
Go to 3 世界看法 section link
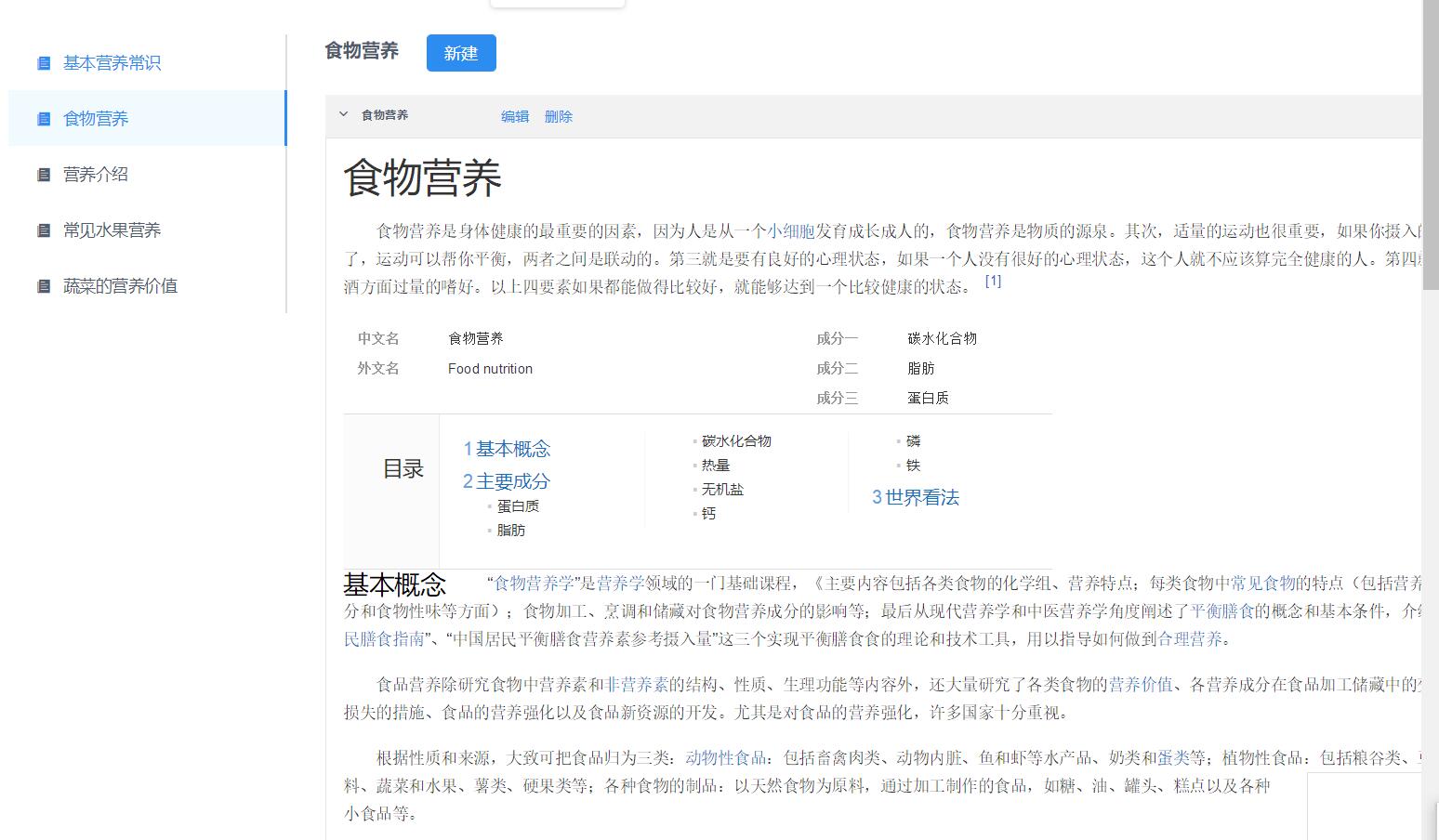point(916,497)
